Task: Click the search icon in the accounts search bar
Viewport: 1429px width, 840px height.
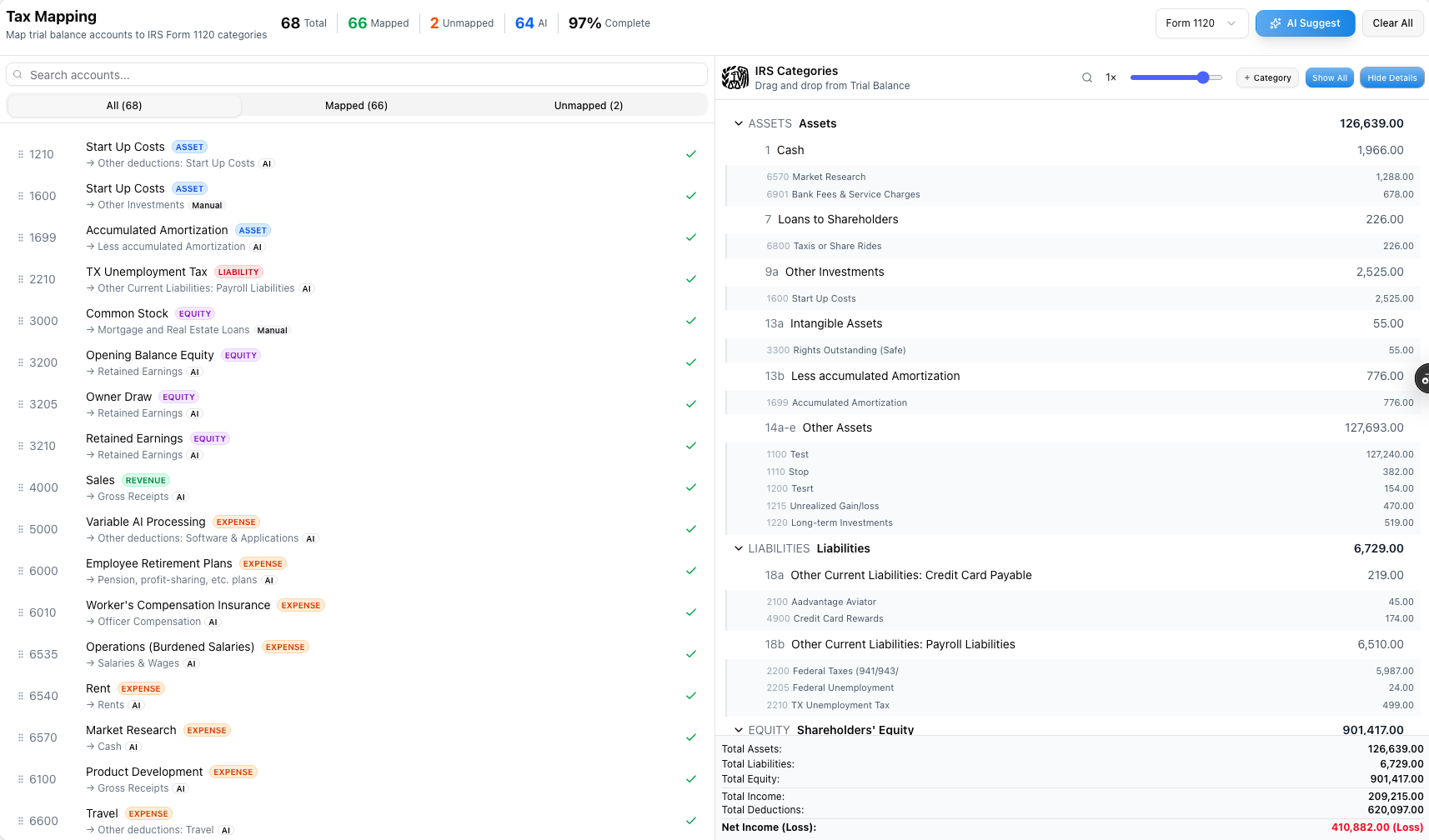Action: click(18, 74)
